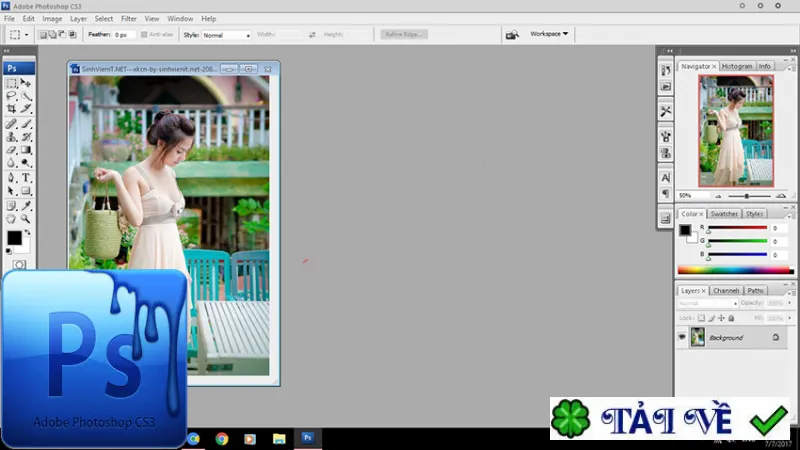This screenshot has width=800, height=450.
Task: Select the Brush tool
Action: (26, 124)
